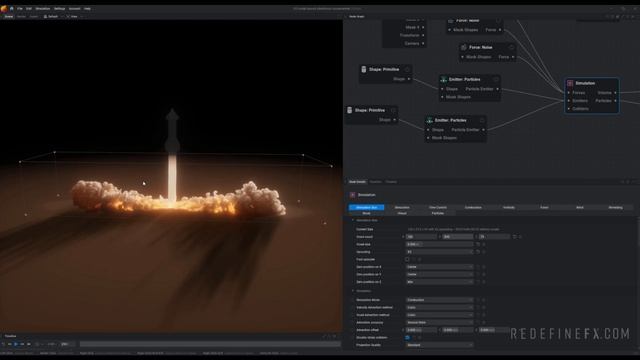Open the Account menu
640x360 pixels.
[74, 9]
